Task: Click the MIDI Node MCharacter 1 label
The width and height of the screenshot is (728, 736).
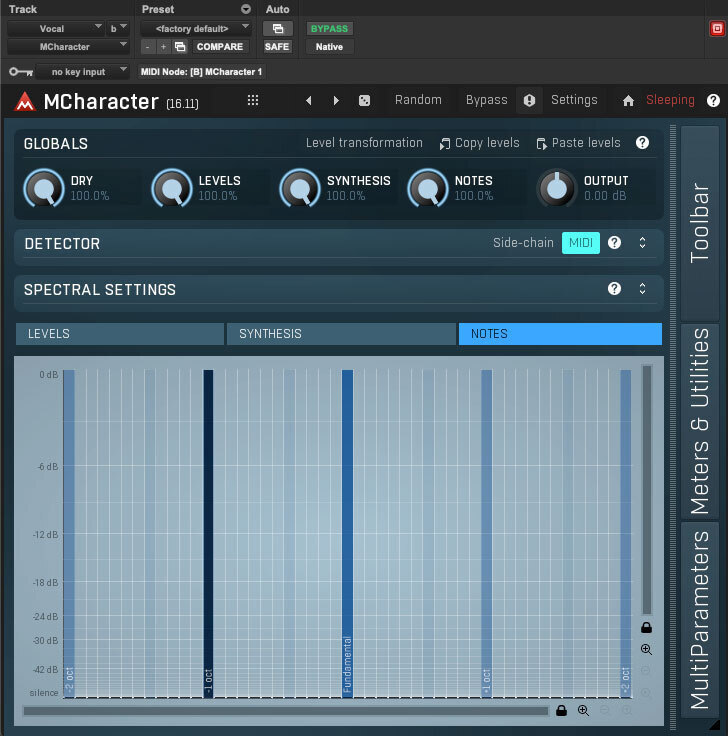Action: (201, 72)
